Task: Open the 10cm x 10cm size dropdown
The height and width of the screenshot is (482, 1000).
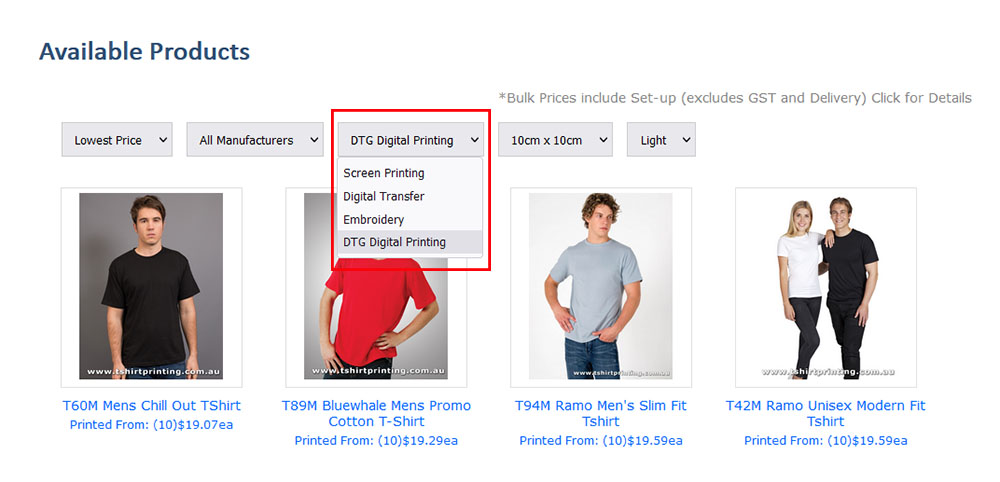Action: pyautogui.click(x=555, y=140)
